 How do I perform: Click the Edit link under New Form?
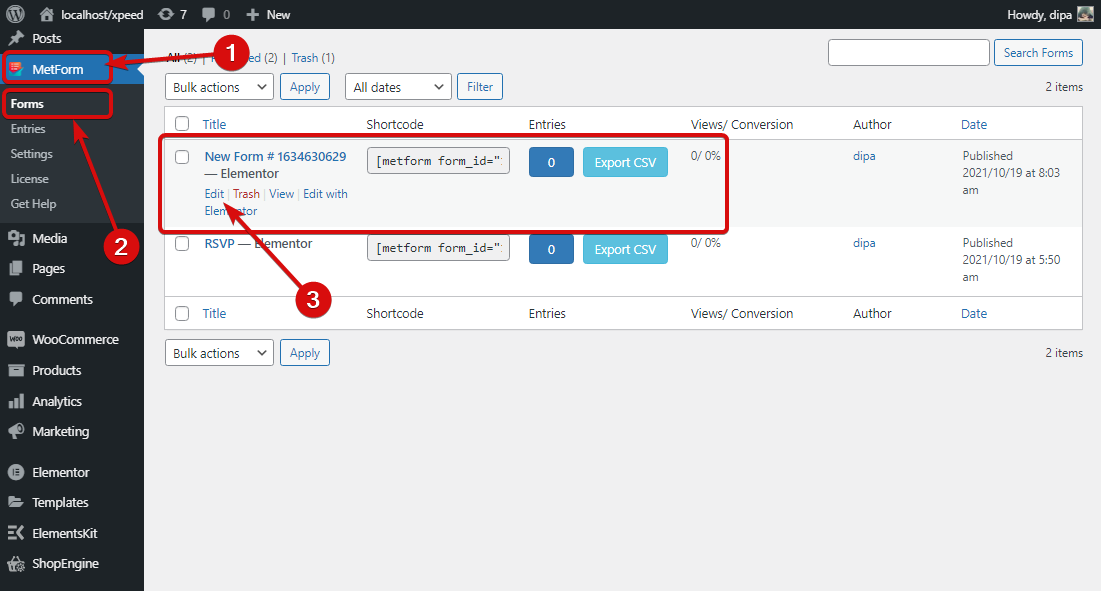pos(214,194)
